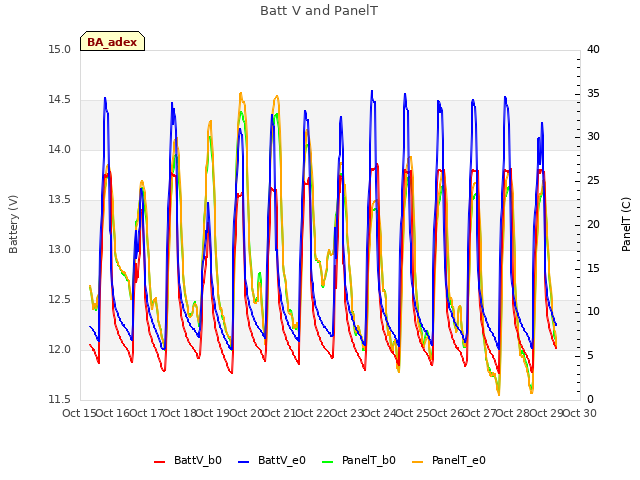Click the 25 right axis tick label
This screenshot has width=640, height=480.
point(593,181)
